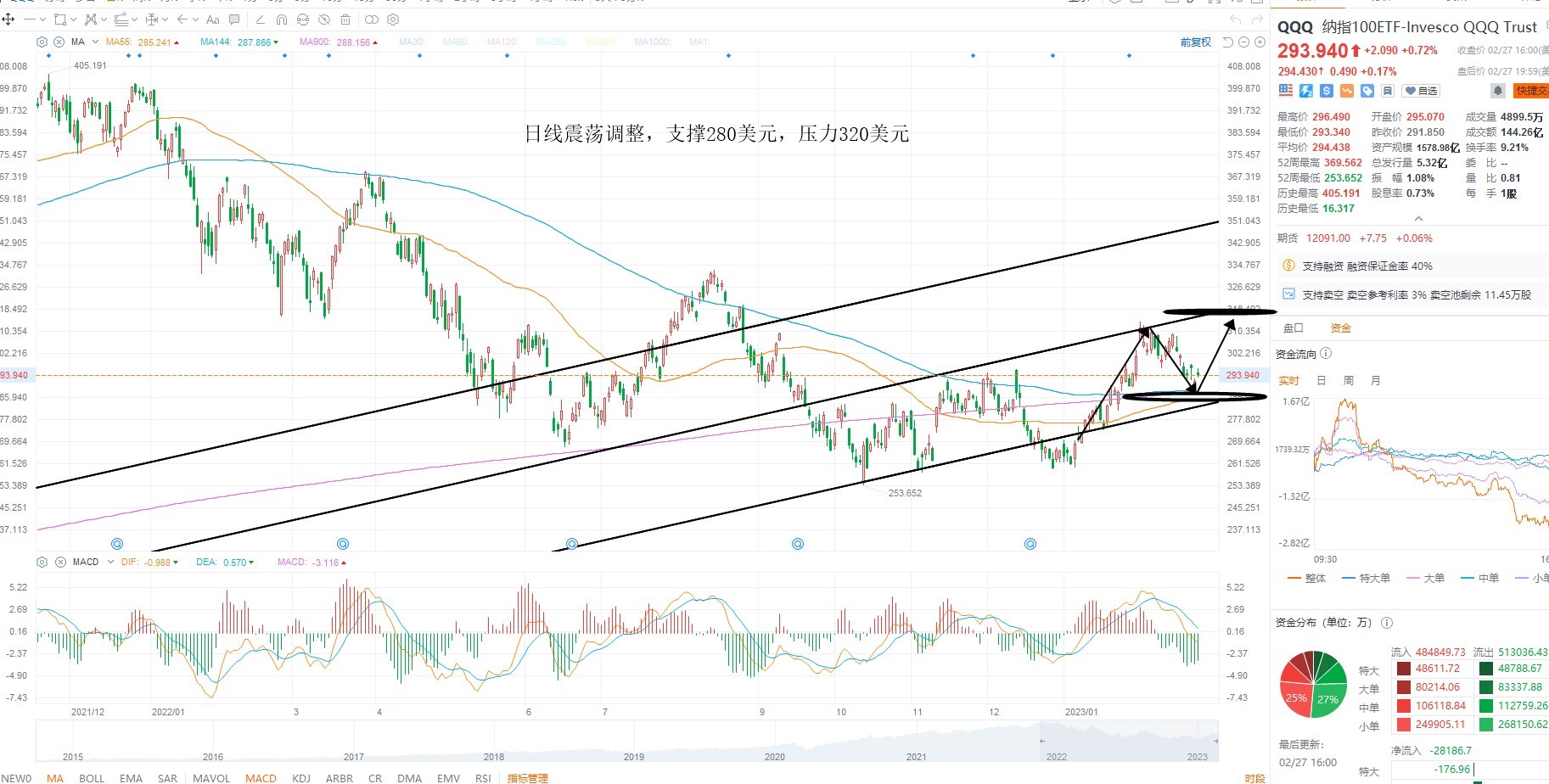Undo the last drawing action

point(1235,20)
